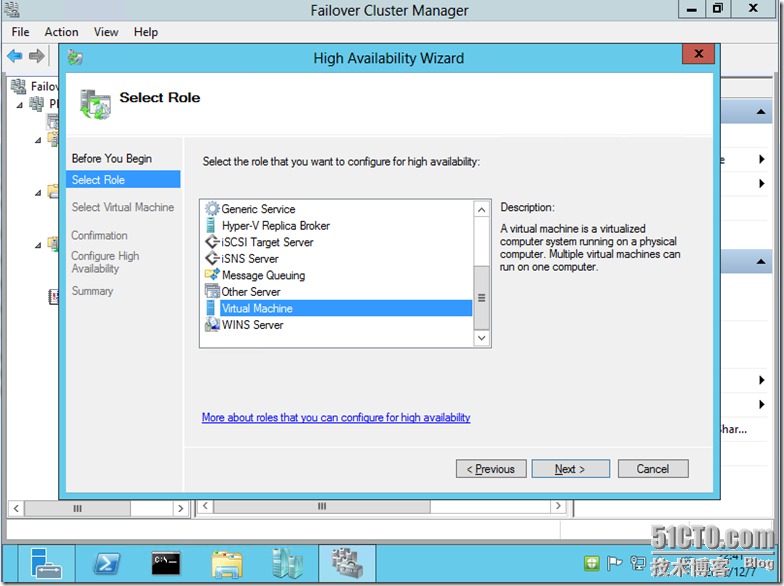Collapse the lower Actions pane section
This screenshot has height=586, width=784.
760,261
